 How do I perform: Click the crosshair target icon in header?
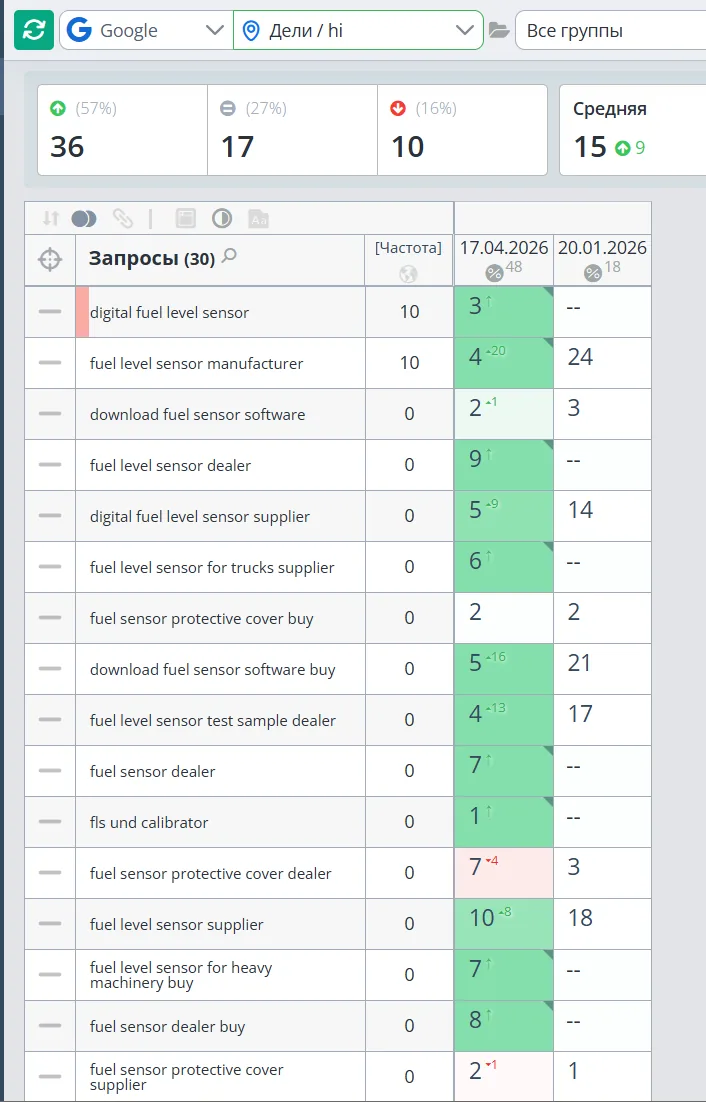click(x=50, y=259)
